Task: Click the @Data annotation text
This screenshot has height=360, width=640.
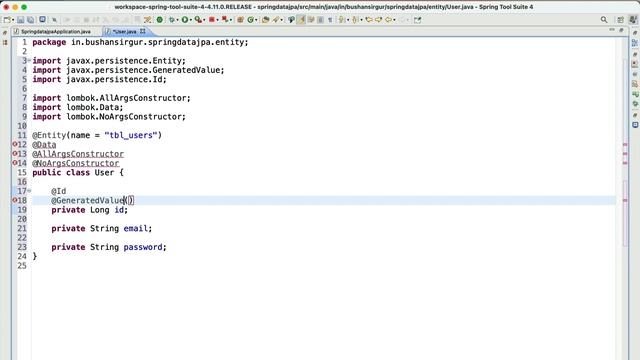Action: click(44, 144)
